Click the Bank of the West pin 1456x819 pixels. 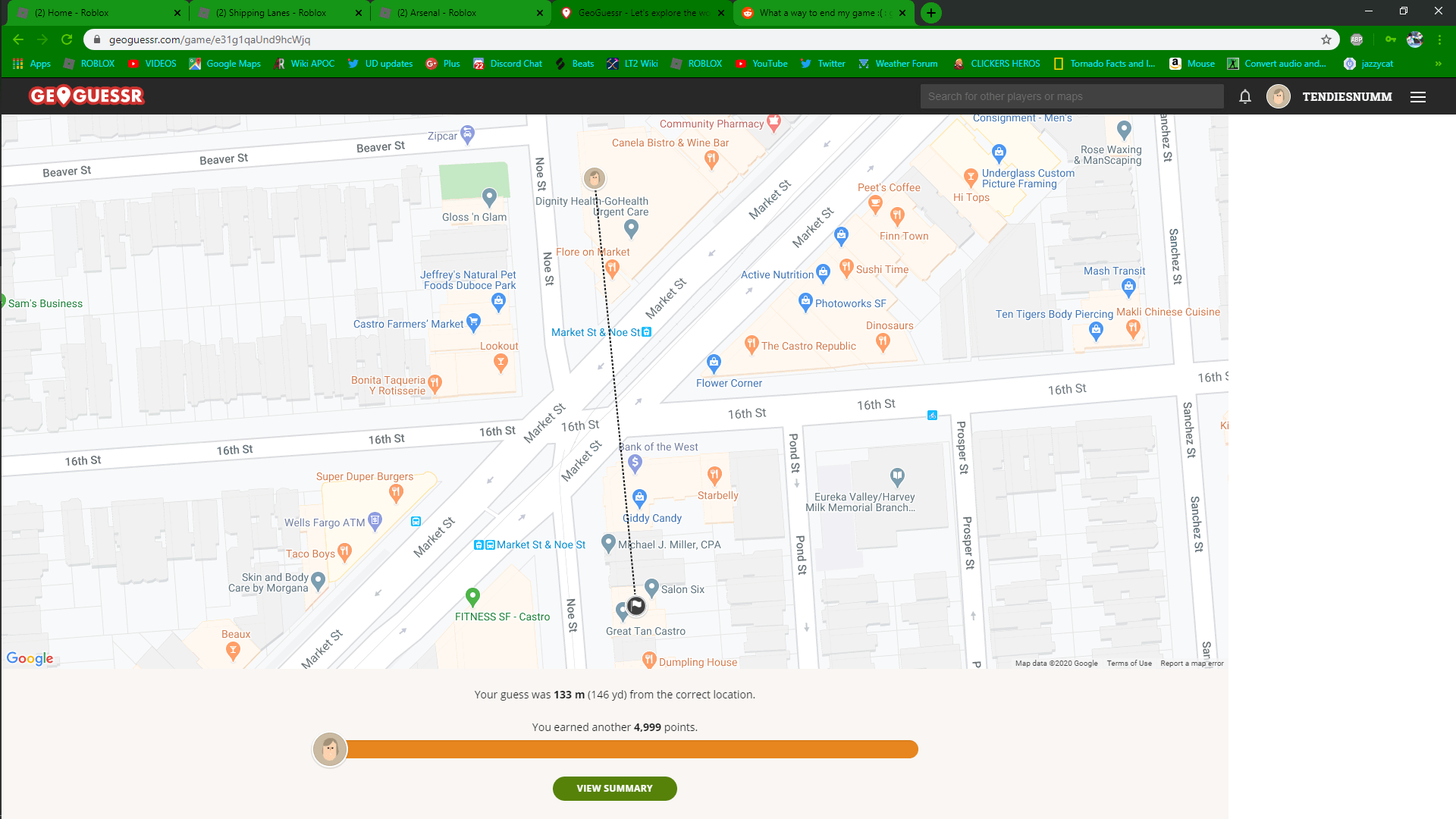pyautogui.click(x=635, y=463)
